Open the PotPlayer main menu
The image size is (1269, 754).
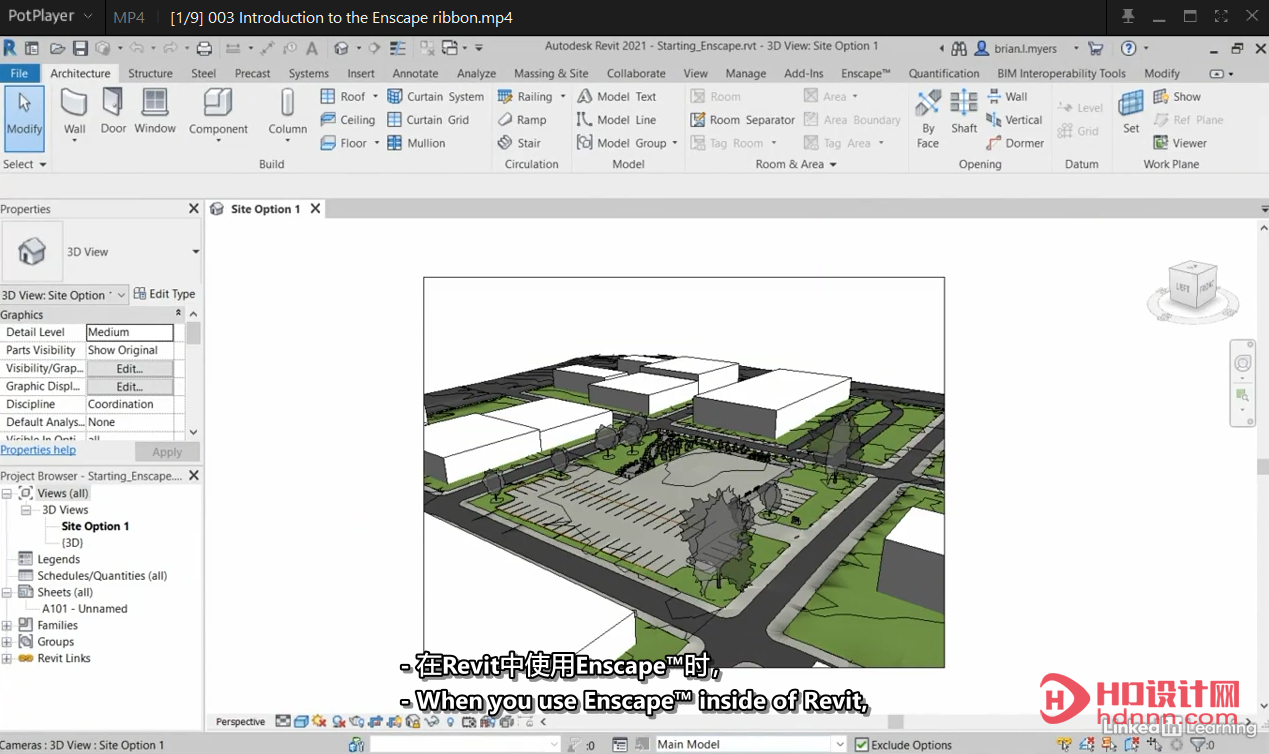click(48, 17)
